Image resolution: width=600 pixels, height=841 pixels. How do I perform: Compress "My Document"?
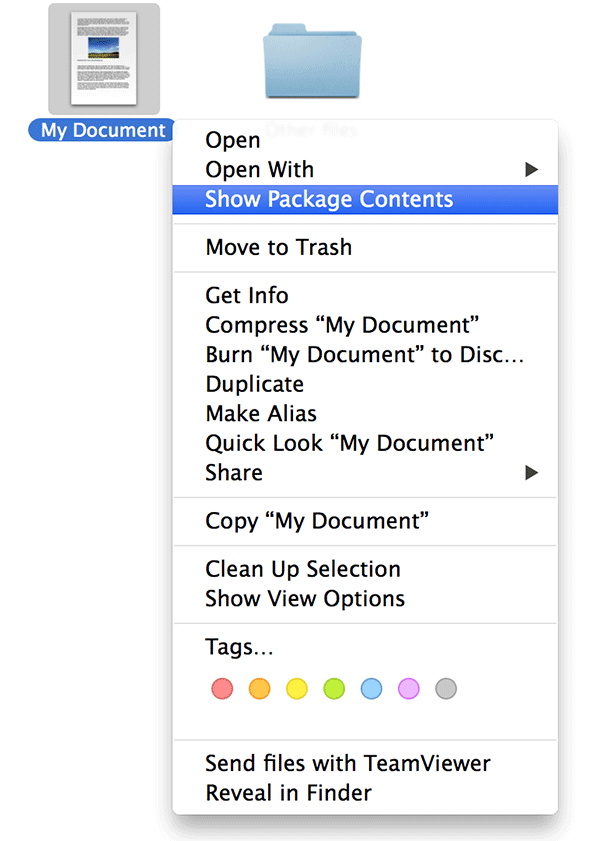[x=340, y=325]
